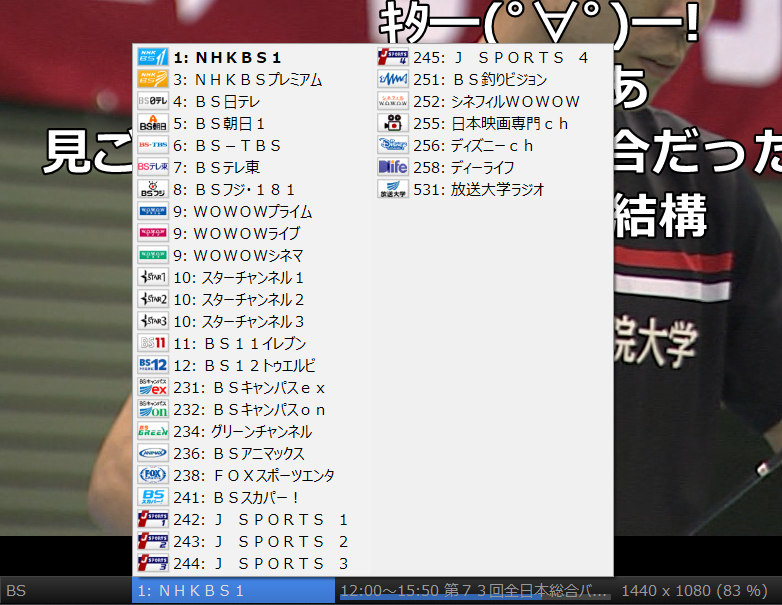Image resolution: width=782 pixels, height=605 pixels.
Task: Click the 12:00~15:50 program info entry
Action: click(x=475, y=591)
